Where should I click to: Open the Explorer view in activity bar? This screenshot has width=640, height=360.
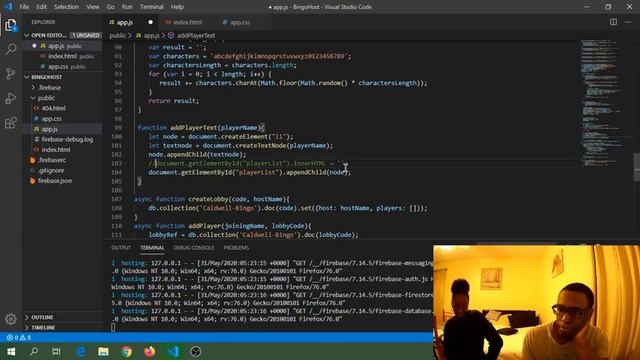pyautogui.click(x=11, y=25)
